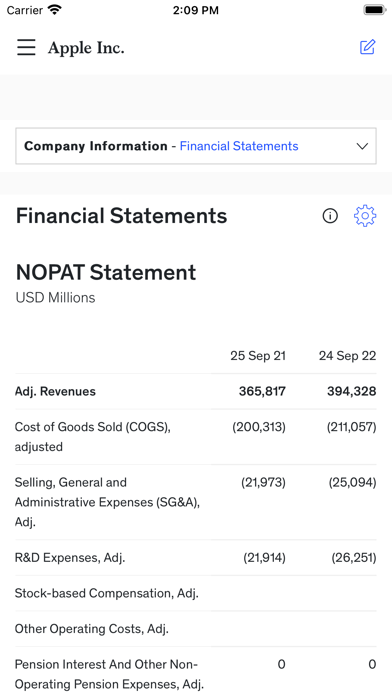This screenshot has width=392, height=696.
Task: Select the Pension Interest row label
Action: (109, 674)
